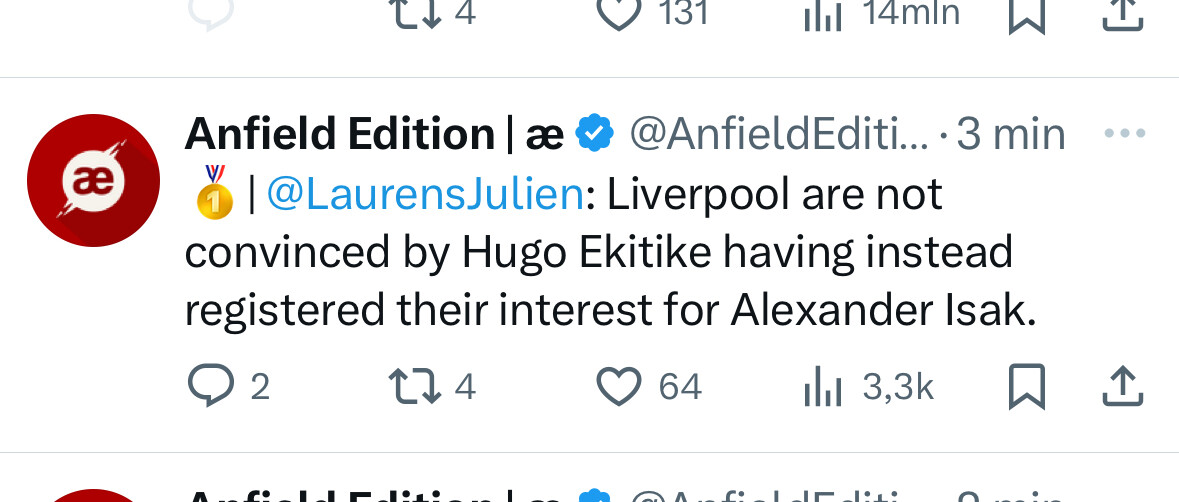Reply to the Anfield Edition Isak tweet
Image resolution: width=1179 pixels, height=502 pixels.
(208, 385)
